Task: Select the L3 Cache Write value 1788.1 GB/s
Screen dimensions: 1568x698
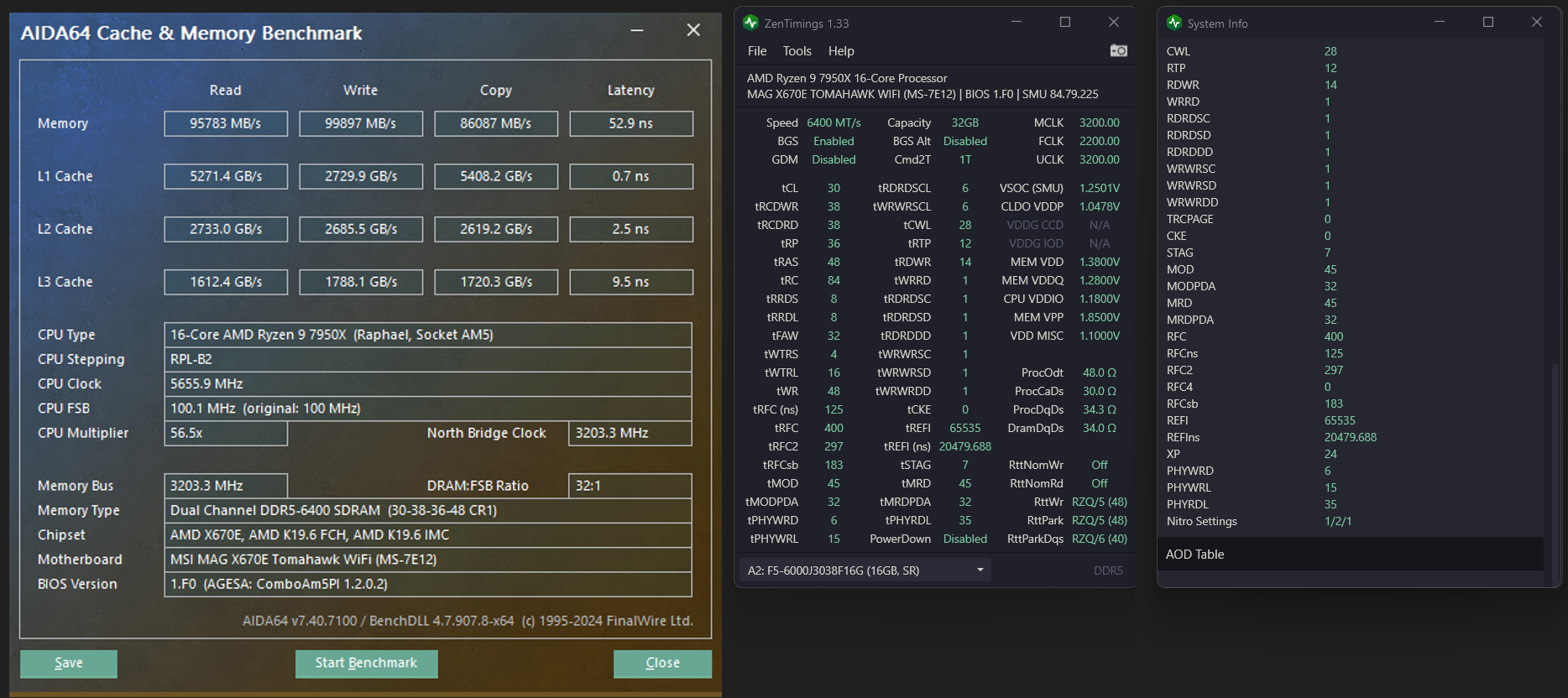Action: [x=361, y=282]
